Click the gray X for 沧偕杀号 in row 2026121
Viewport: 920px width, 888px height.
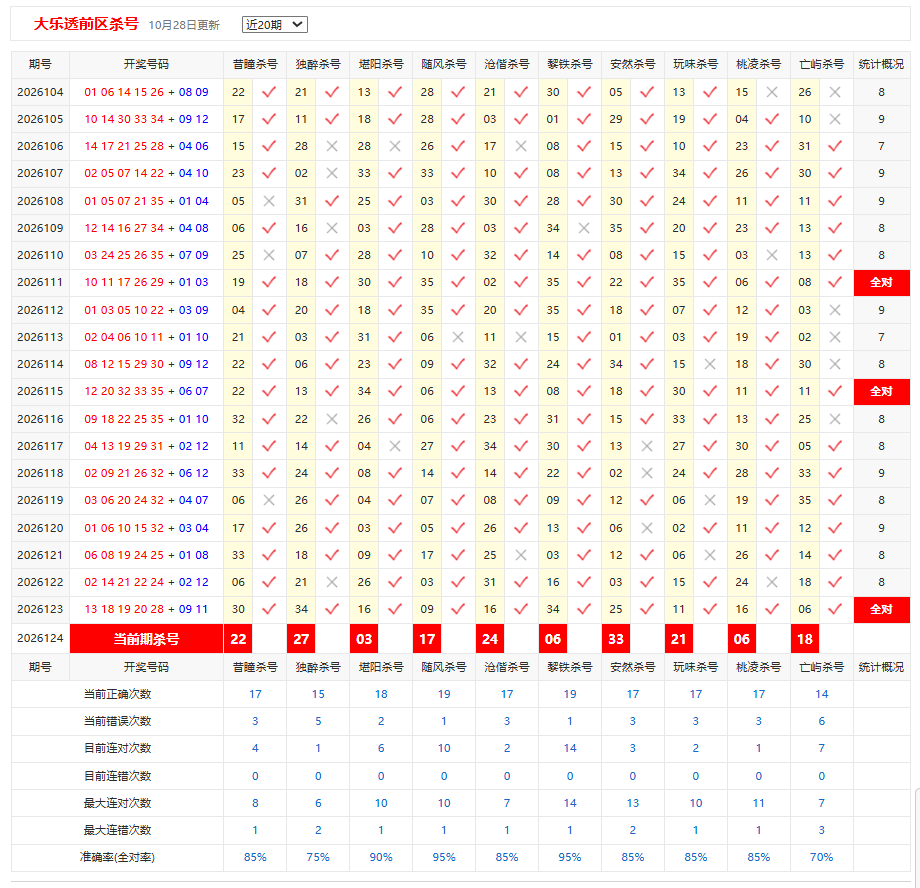(521, 555)
